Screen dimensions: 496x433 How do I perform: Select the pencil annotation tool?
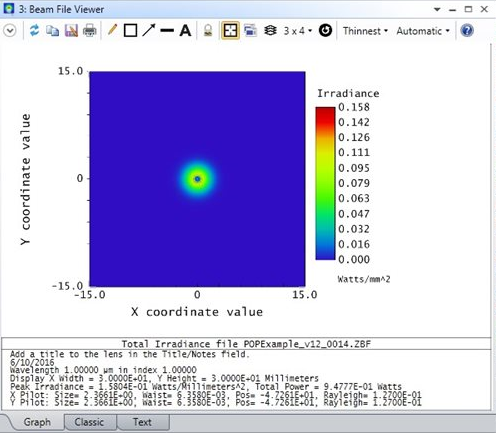pos(112,30)
